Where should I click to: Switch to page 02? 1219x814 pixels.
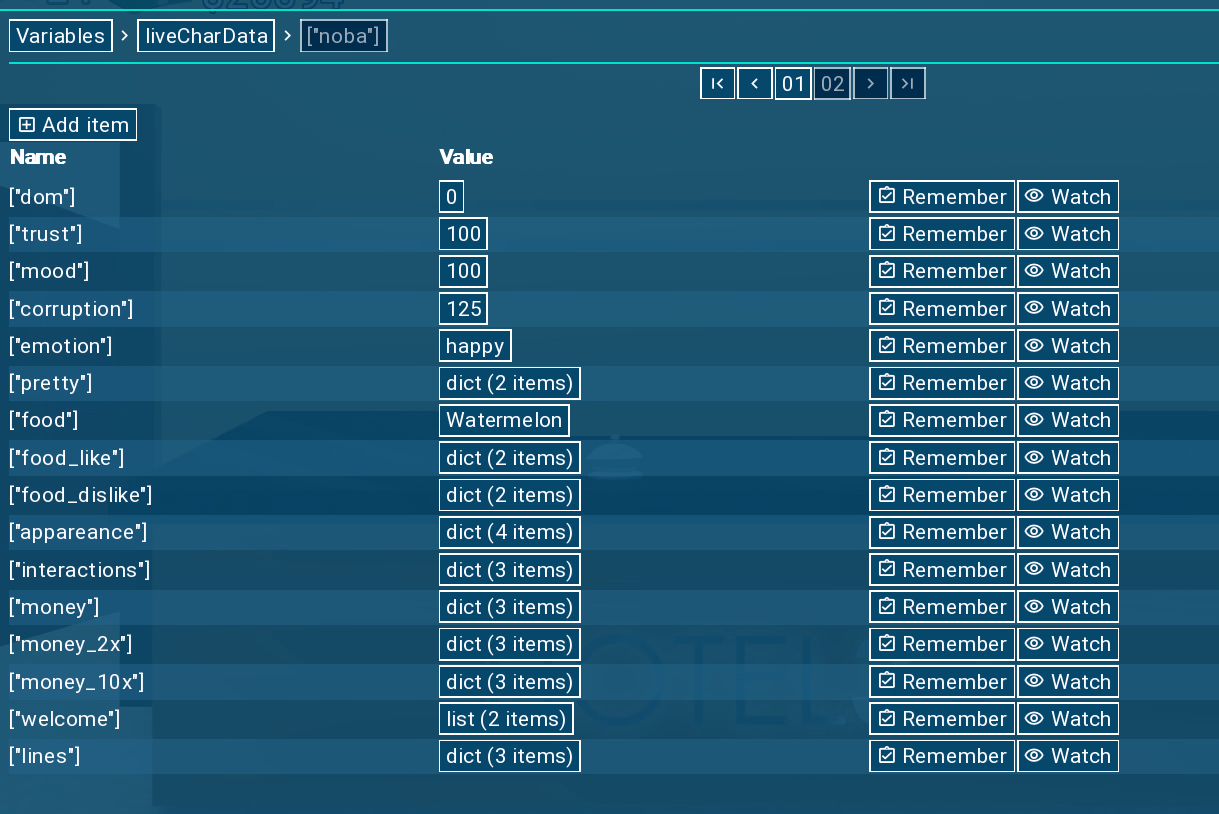pos(832,84)
